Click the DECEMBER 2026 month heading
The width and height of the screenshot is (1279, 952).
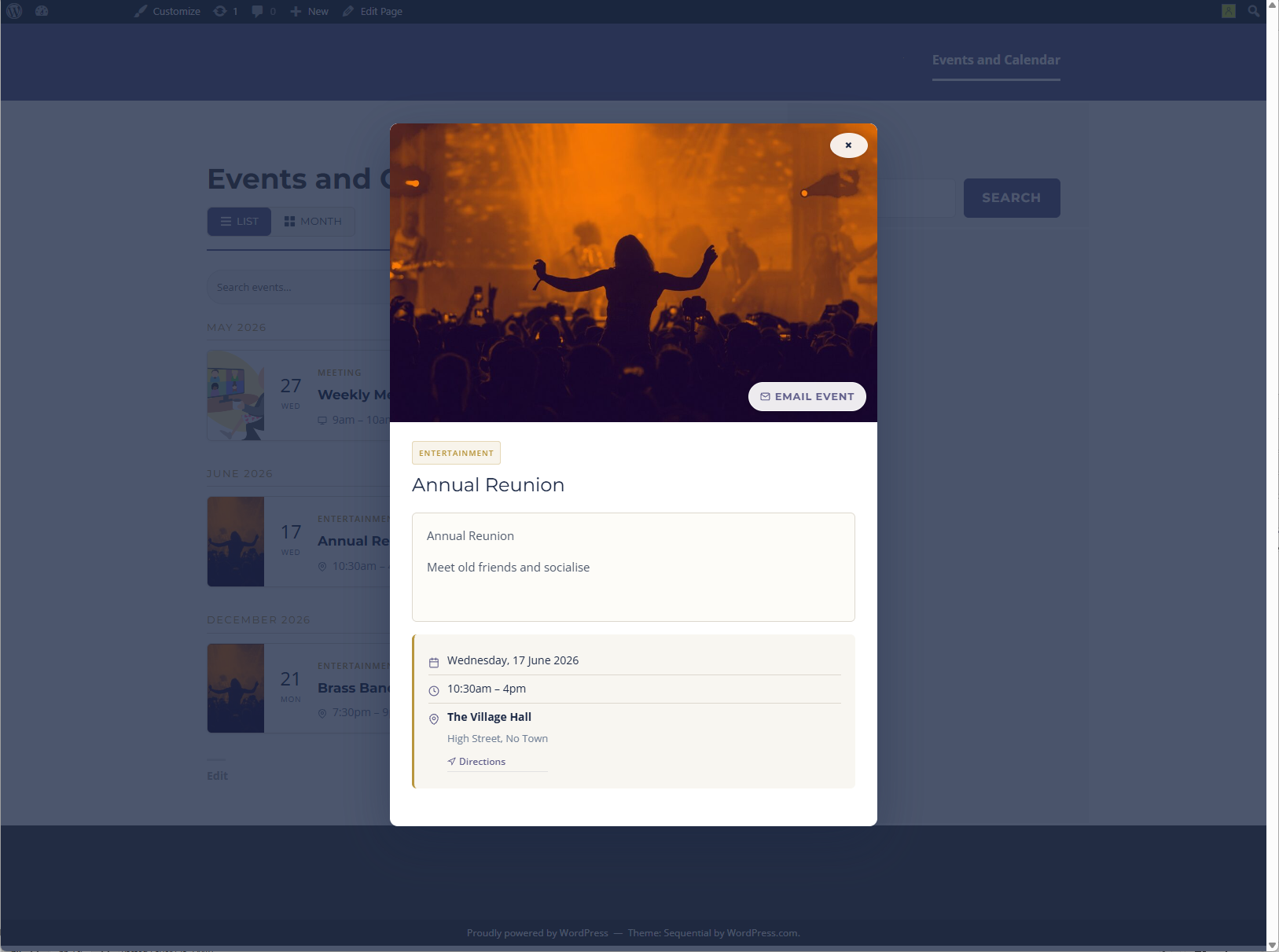pos(259,620)
